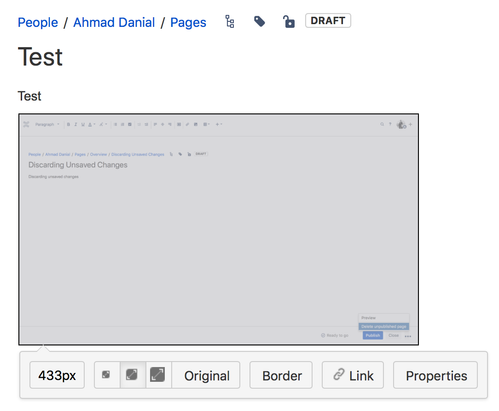The image size is (499, 411).
Task: Reset image to Original size
Action: (x=206, y=375)
